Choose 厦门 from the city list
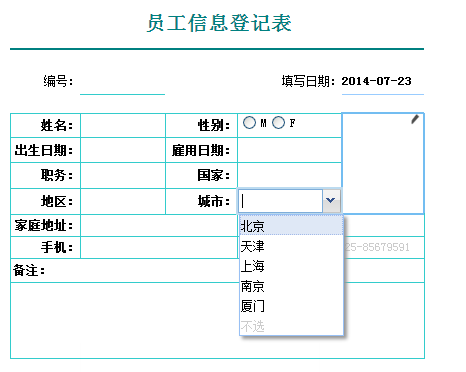Screen dimensions: 466x372 point(291,306)
